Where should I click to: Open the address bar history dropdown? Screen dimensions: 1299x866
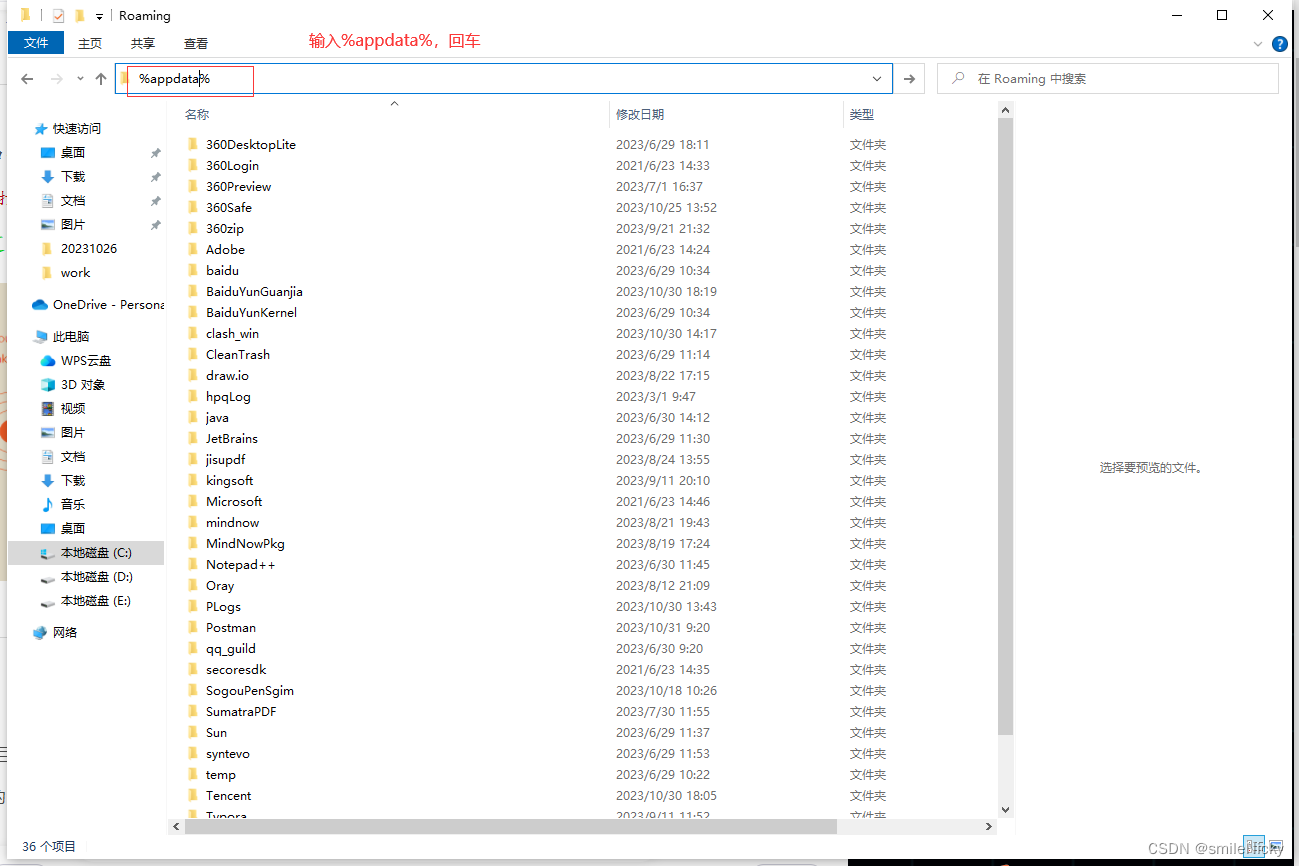coord(877,79)
